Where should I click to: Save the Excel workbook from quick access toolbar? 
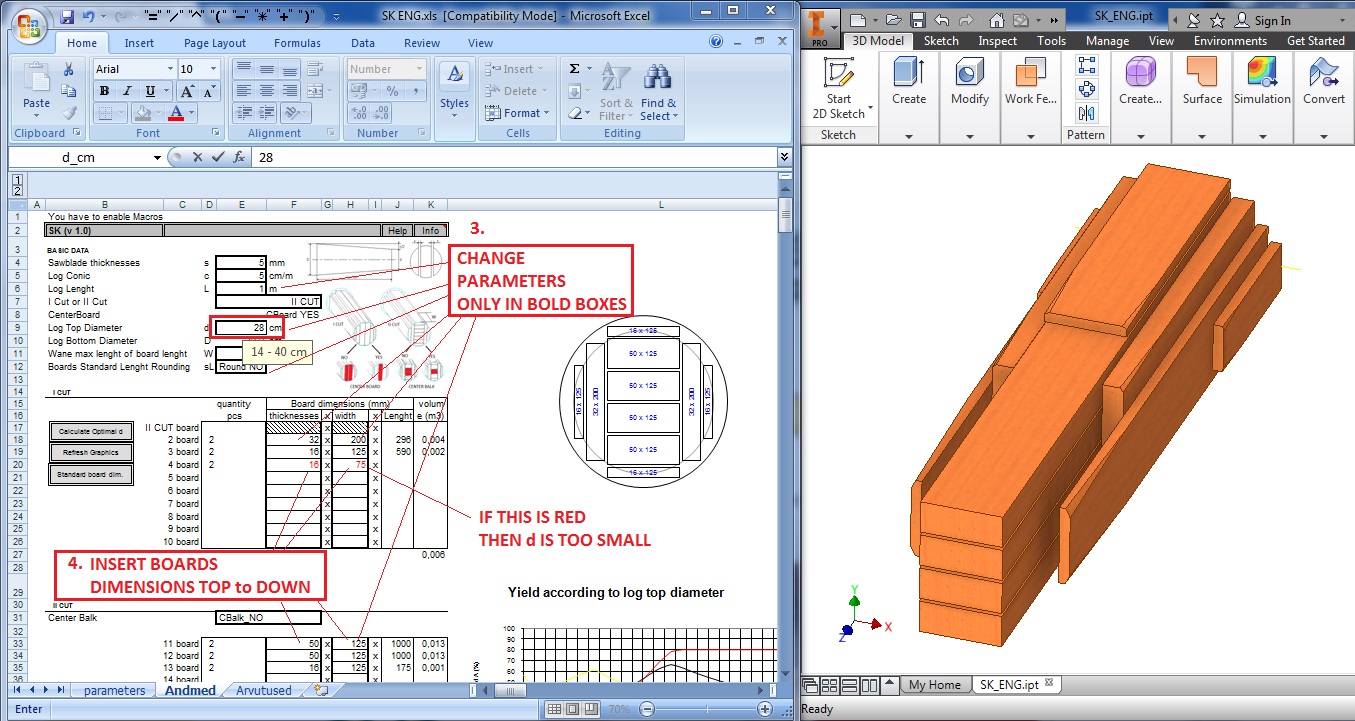tap(67, 17)
